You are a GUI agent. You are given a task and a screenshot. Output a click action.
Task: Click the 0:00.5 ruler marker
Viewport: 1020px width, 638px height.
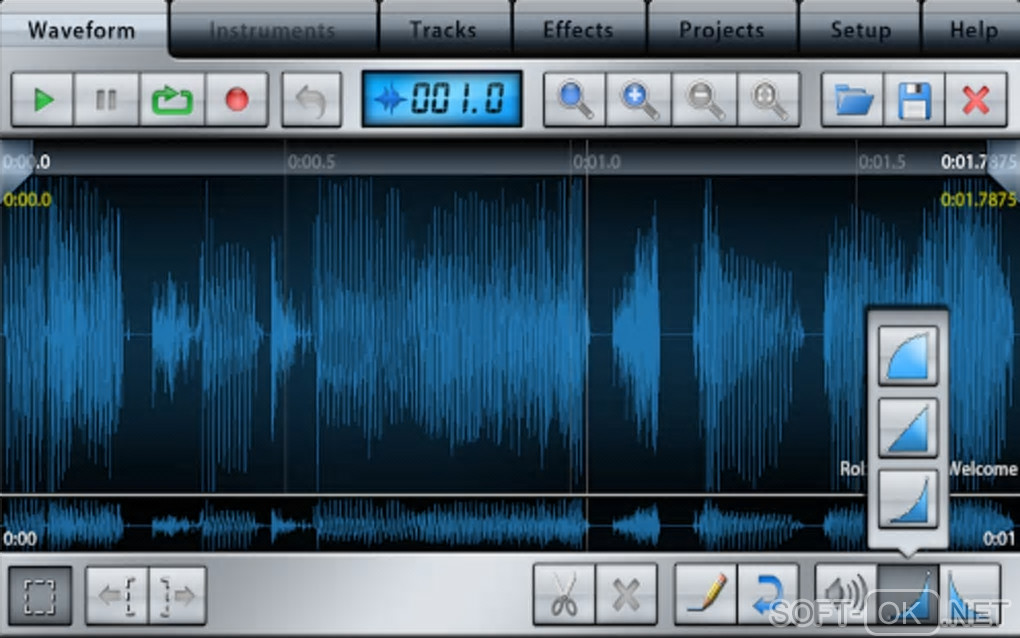point(311,162)
